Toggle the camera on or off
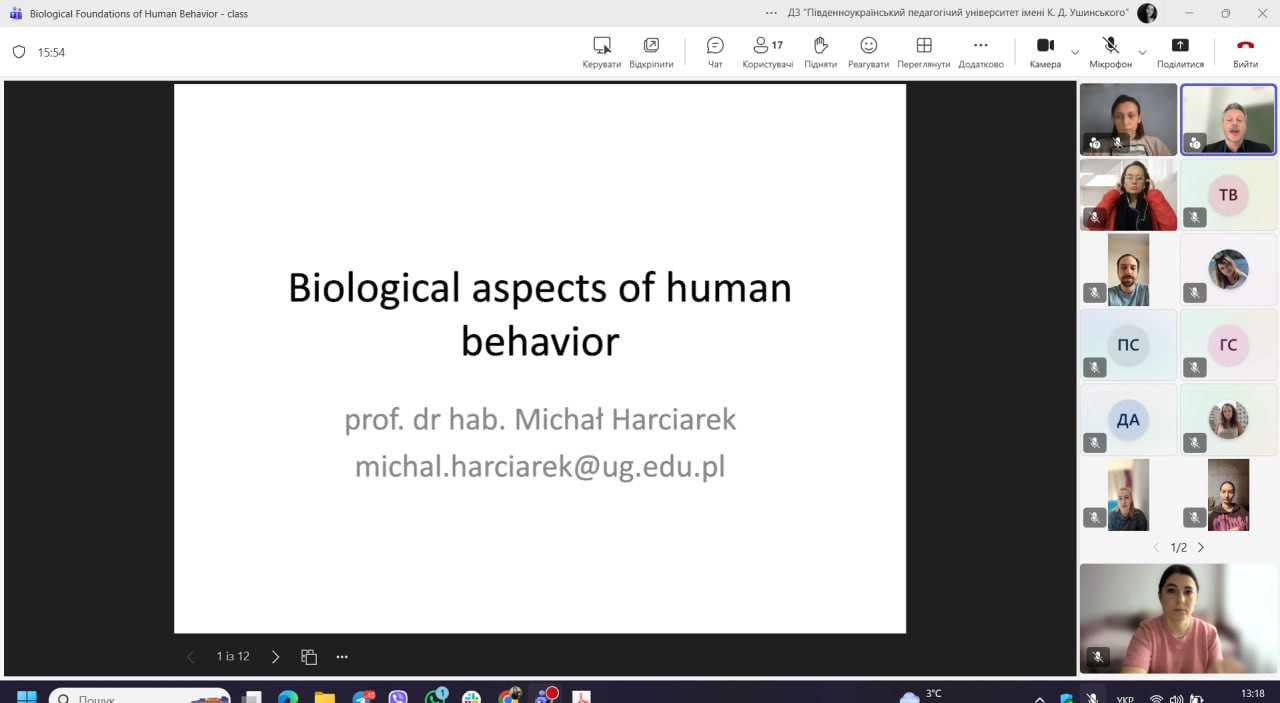Screen dimensions: 1280x703 1045,46
